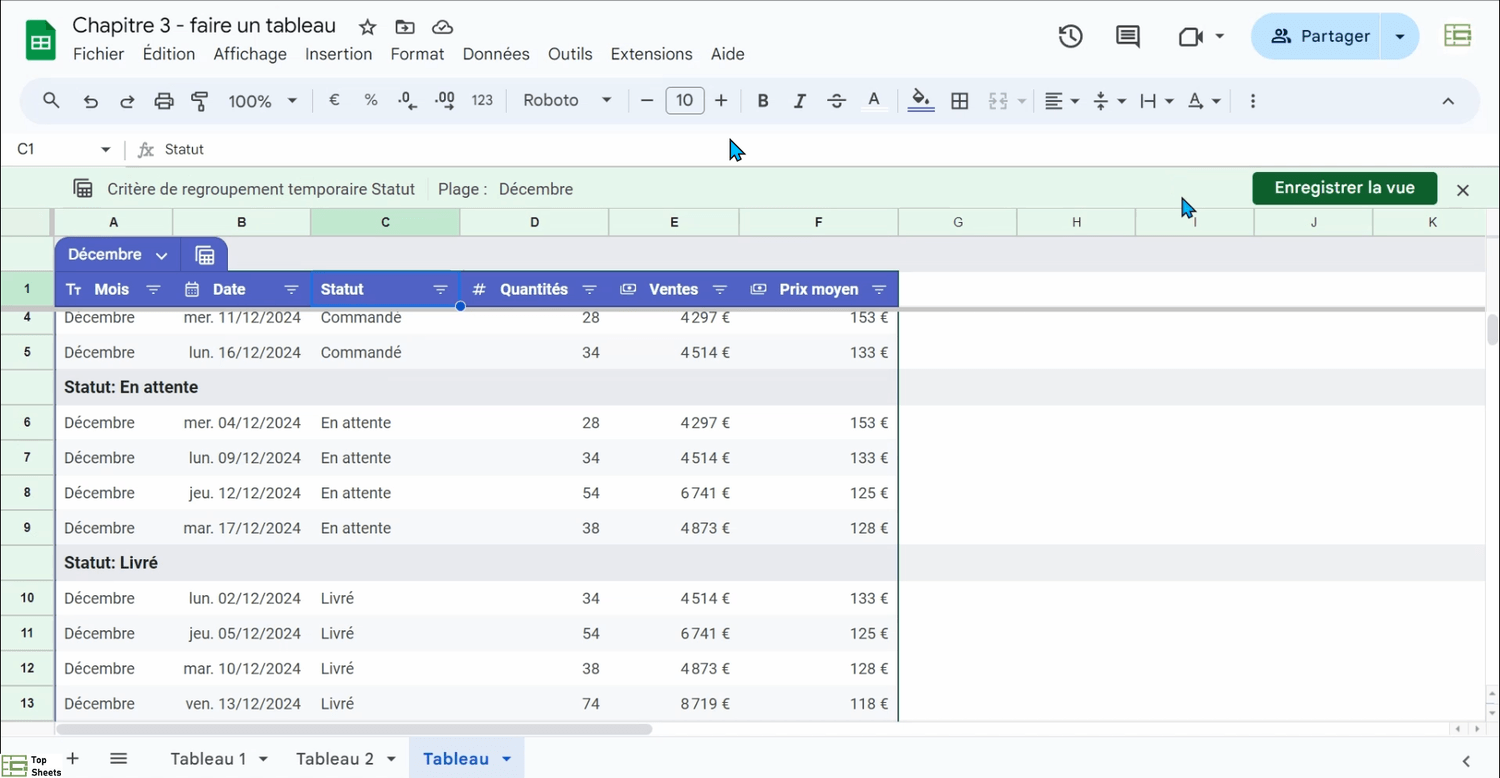Click the Partager share button
Screen dimensions: 1500x778
click(1319, 37)
